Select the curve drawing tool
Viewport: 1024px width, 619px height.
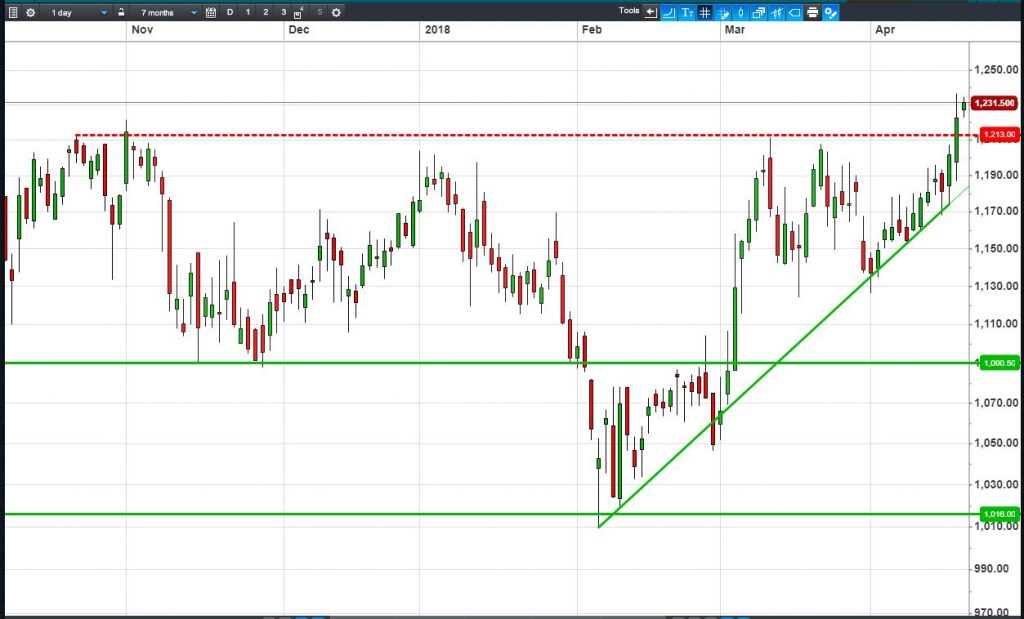pyautogui.click(x=669, y=12)
